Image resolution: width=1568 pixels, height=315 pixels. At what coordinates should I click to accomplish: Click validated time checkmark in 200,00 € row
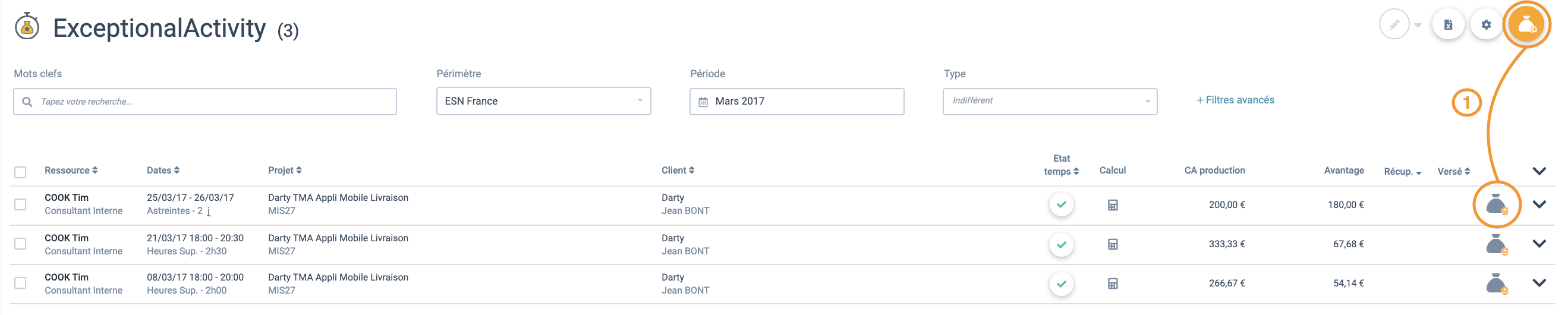(x=1062, y=204)
